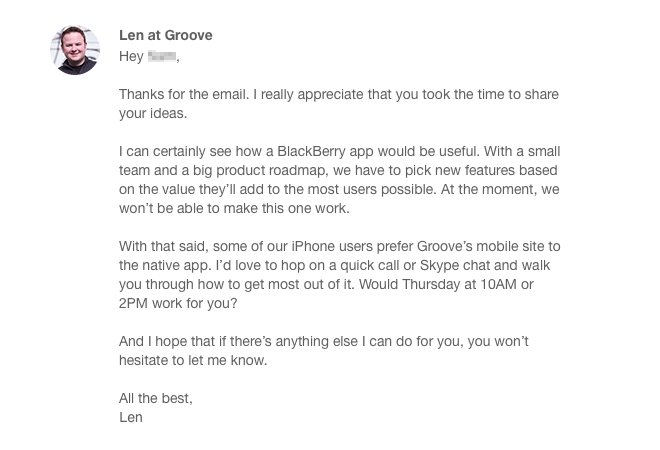Click the 2PM time in the message
The width and height of the screenshot is (660, 450).
coord(133,303)
